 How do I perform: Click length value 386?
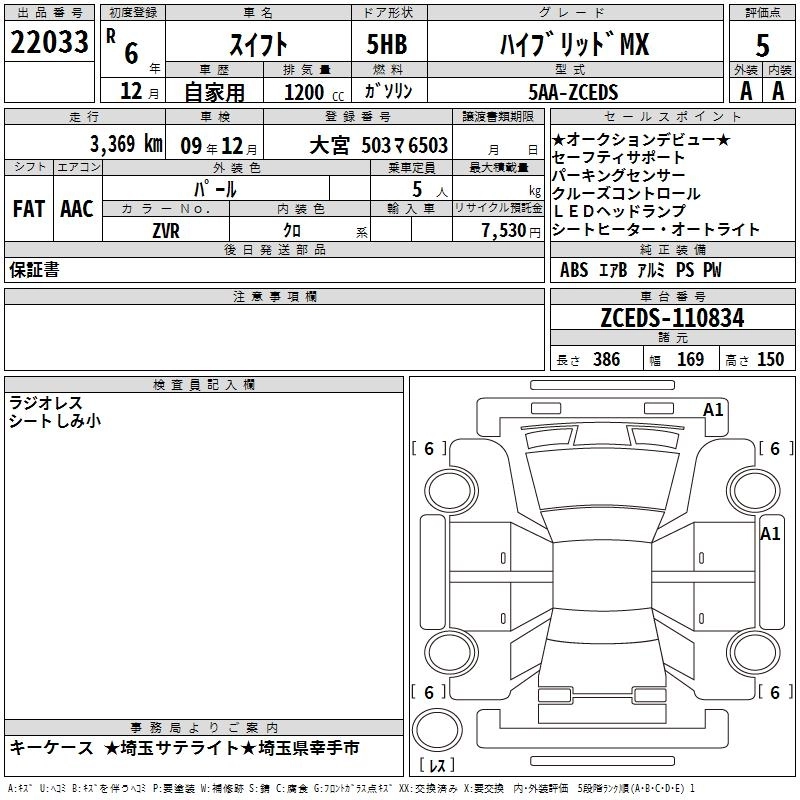607,359
